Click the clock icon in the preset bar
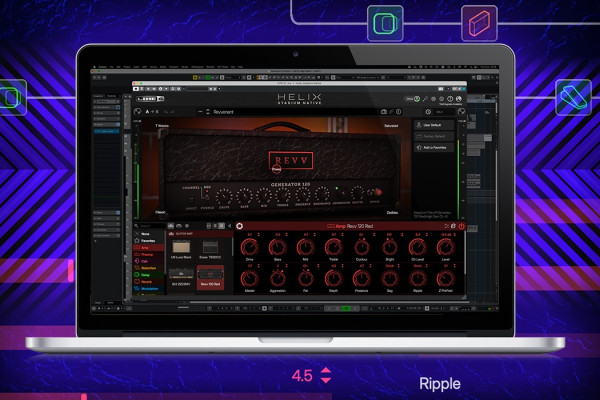Viewport: 600px width, 400px height. pyautogui.click(x=428, y=112)
